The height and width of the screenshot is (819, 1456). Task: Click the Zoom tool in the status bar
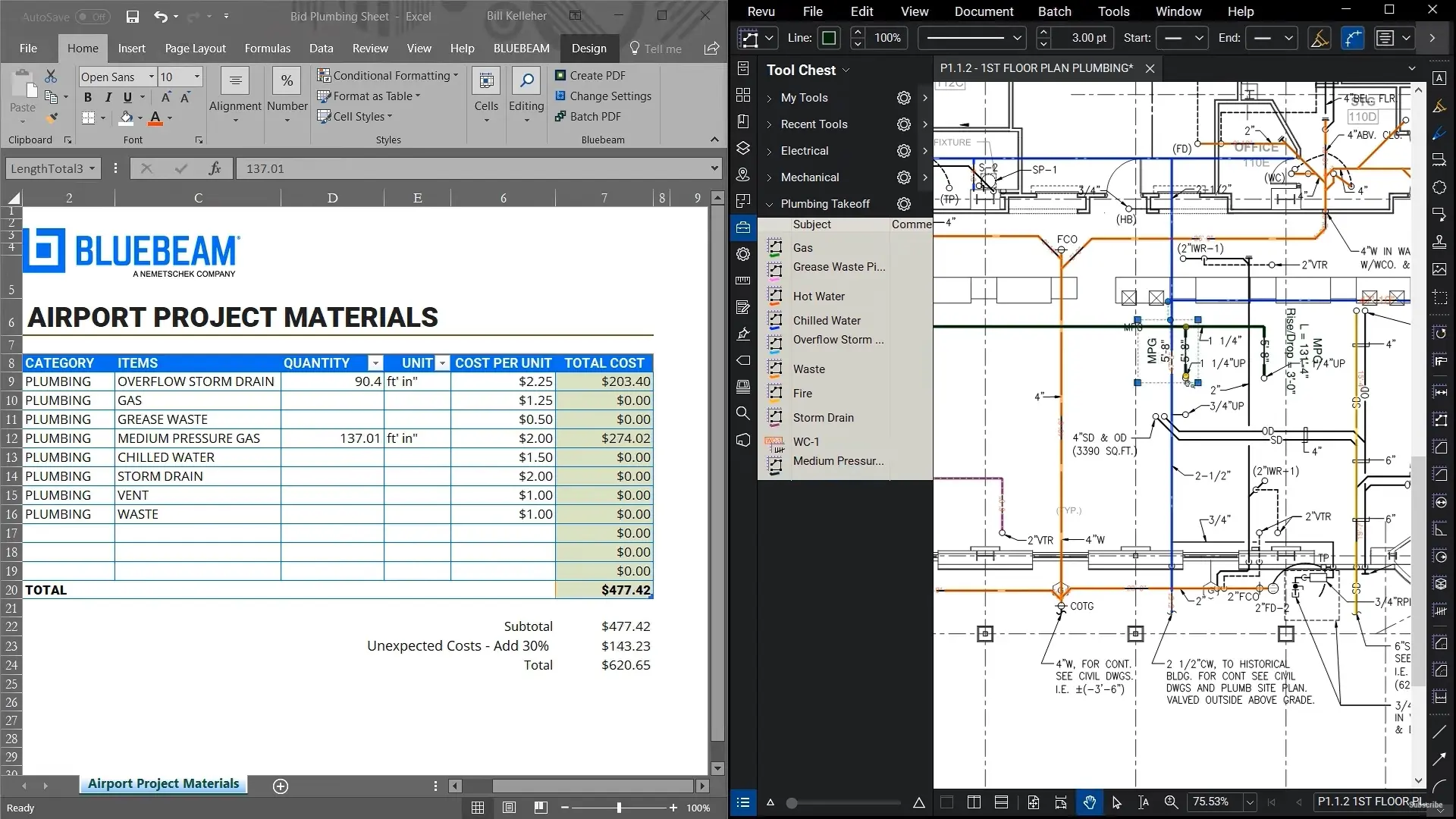pos(1171,802)
